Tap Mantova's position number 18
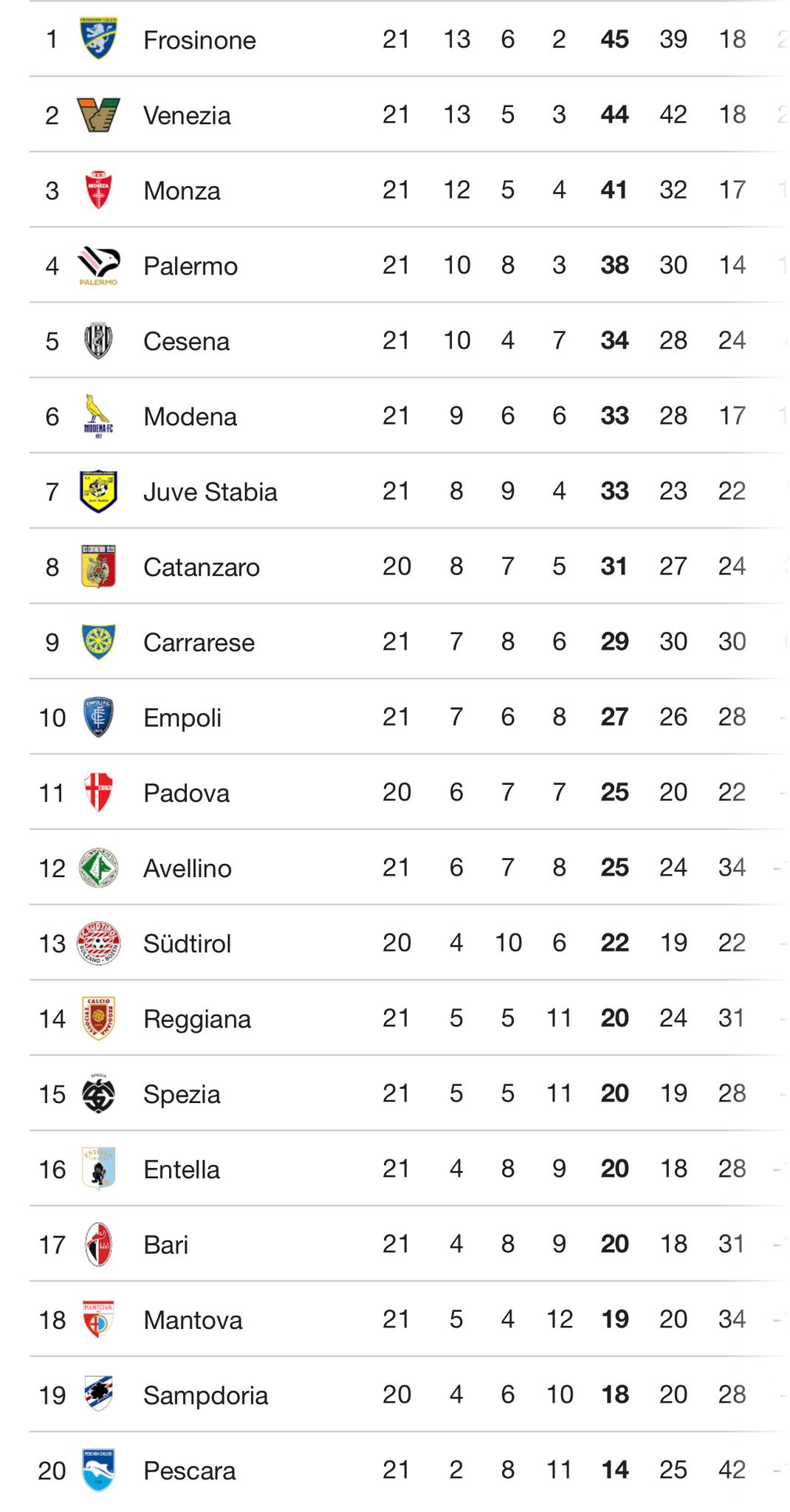 (x=52, y=1320)
